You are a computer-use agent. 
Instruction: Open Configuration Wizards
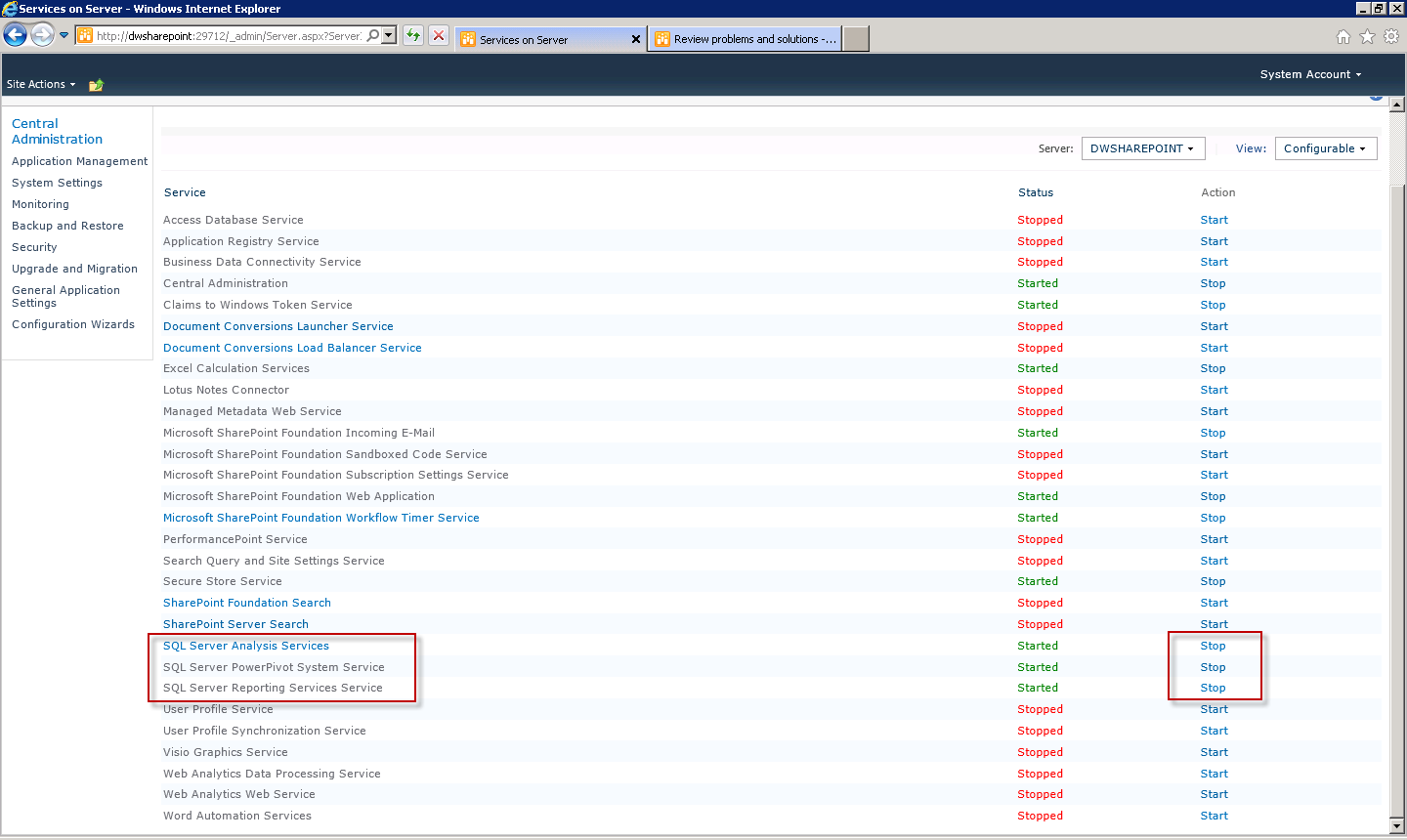pos(73,324)
